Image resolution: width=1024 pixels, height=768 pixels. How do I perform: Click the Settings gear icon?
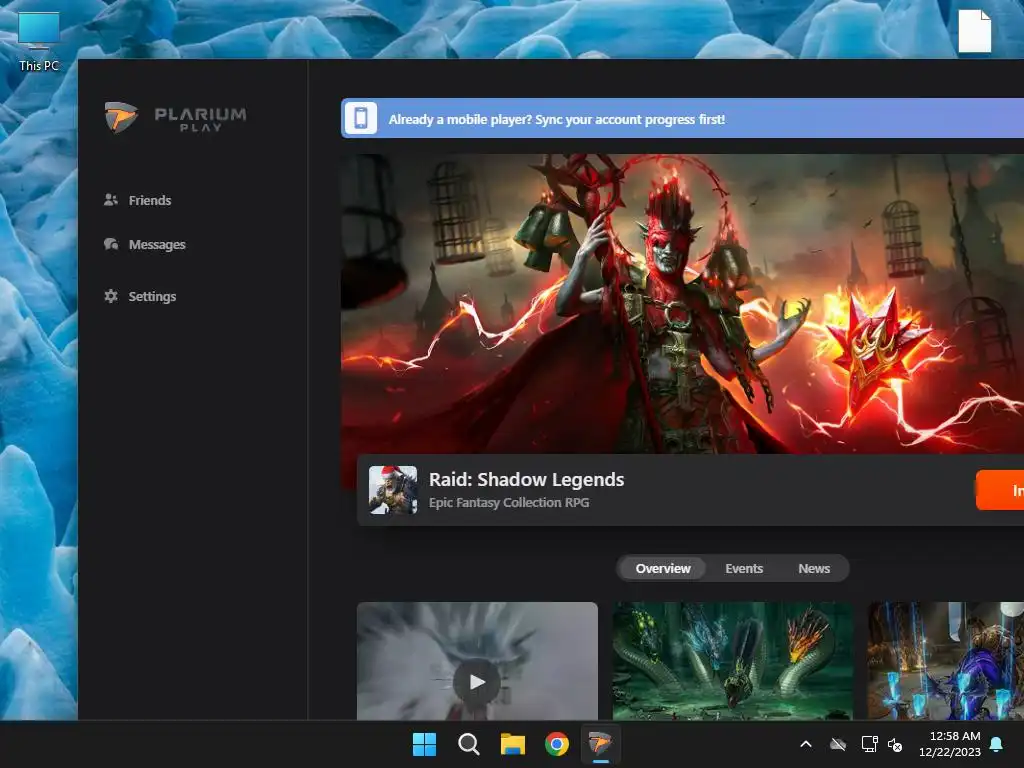click(x=111, y=296)
